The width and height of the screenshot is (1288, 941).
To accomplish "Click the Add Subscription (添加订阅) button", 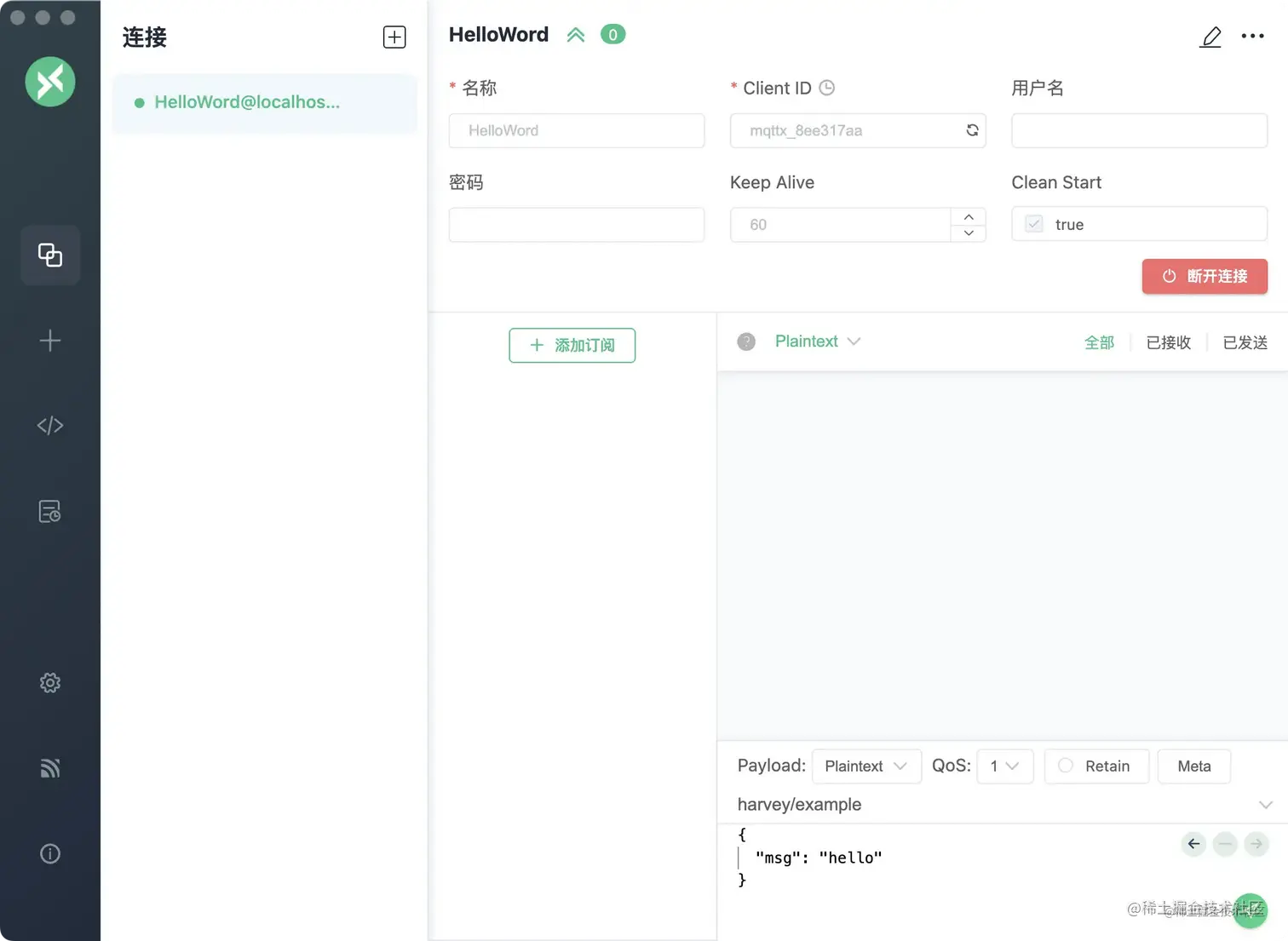I will 572,345.
